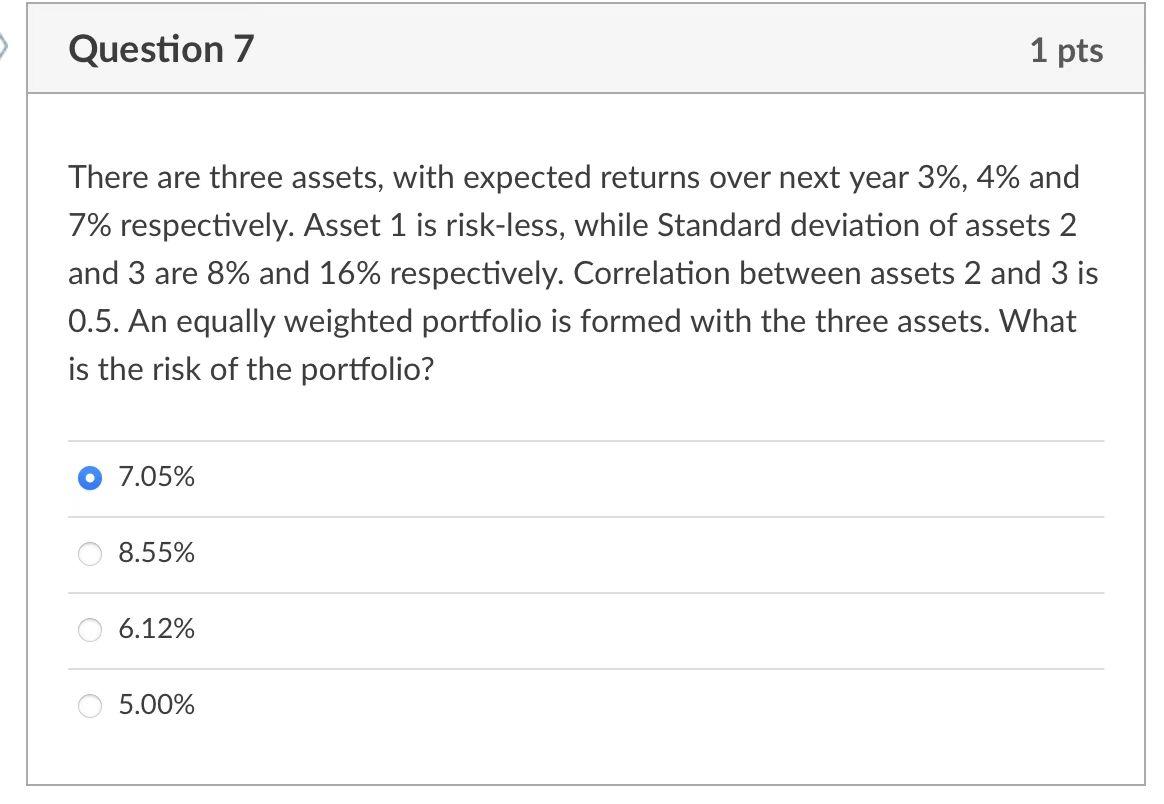The height and width of the screenshot is (804, 1164).
Task: Click the 1 pts label
Action: (1066, 50)
